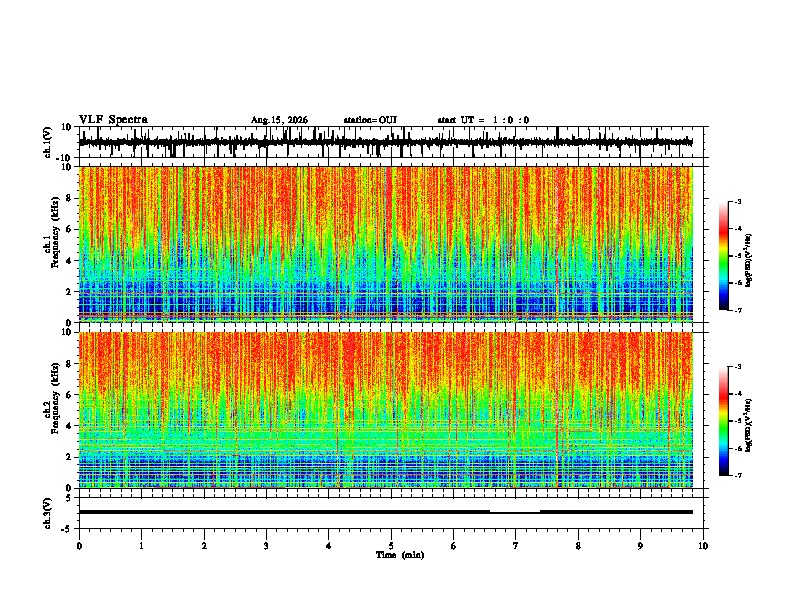Click the "1" tick label on time axis

click(141, 546)
